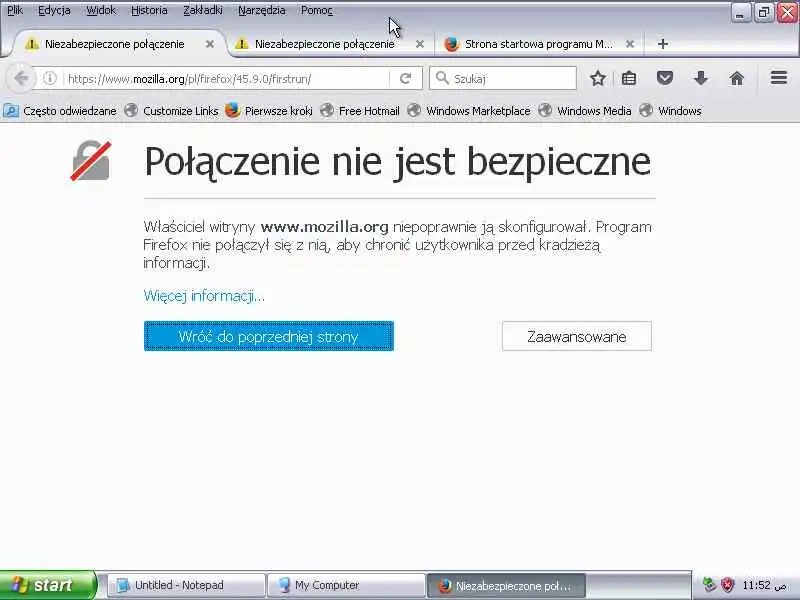Open Windows Marketplace bookmark
The image size is (800, 600).
coord(469,111)
